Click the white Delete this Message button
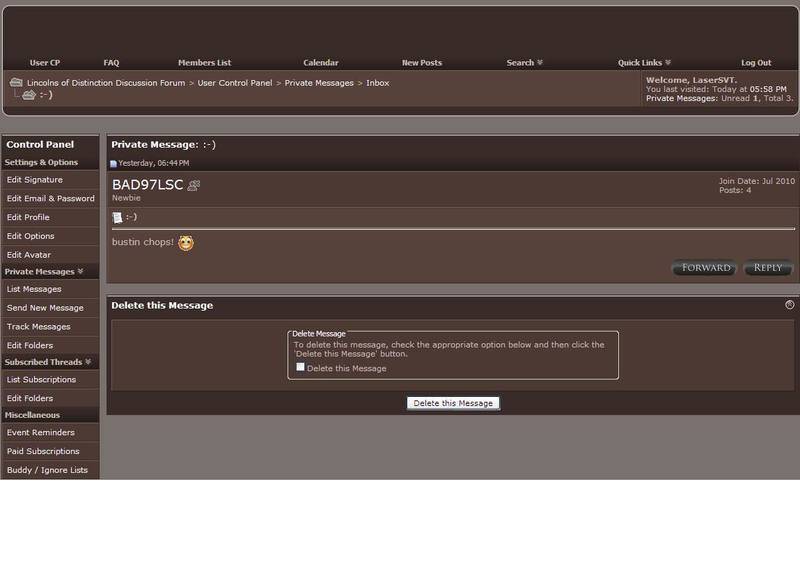The height and width of the screenshot is (578, 800). (453, 403)
